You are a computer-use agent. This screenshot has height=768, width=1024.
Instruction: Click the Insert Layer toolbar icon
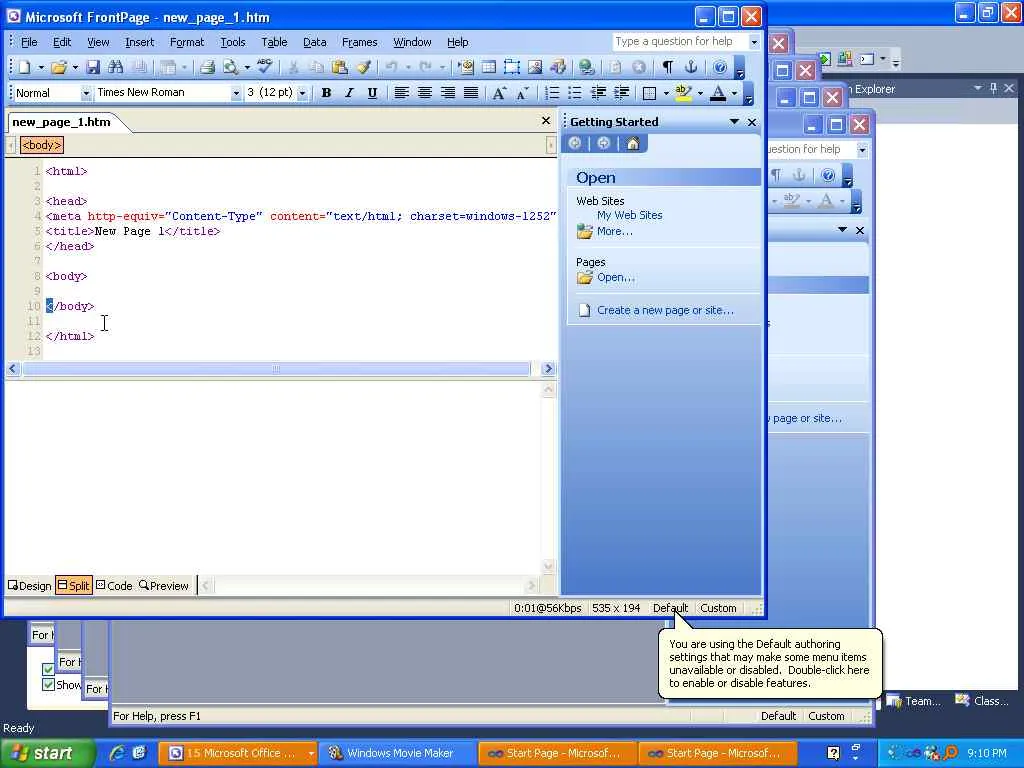[512, 67]
